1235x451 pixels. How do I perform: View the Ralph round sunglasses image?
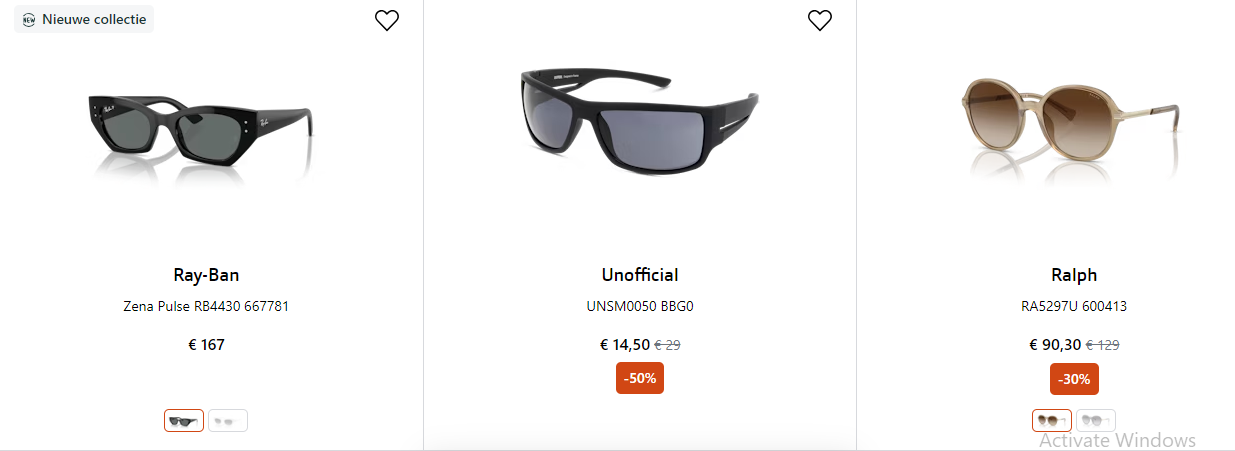coord(1069,125)
